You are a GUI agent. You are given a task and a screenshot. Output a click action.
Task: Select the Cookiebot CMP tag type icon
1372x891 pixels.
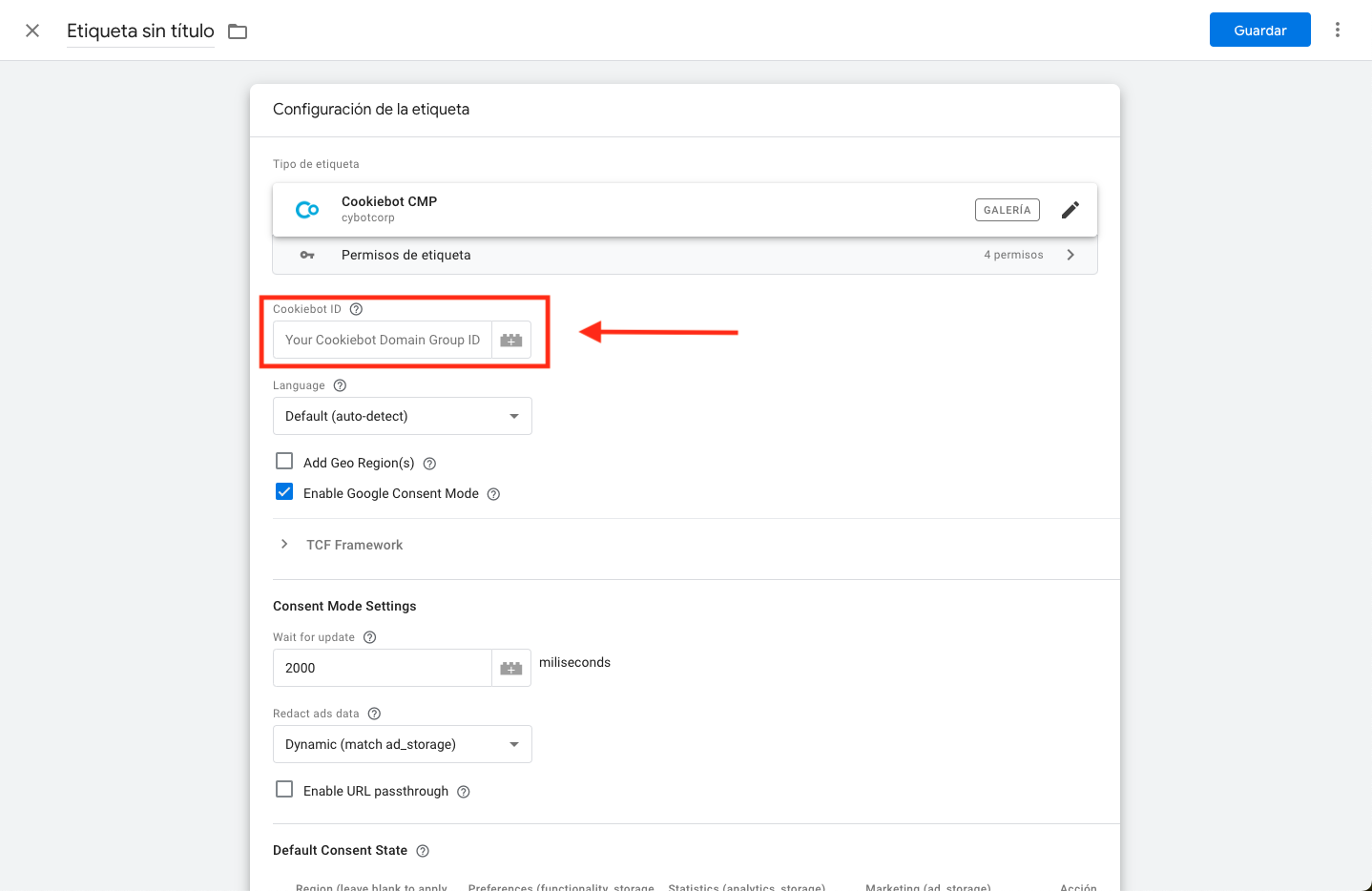click(306, 209)
